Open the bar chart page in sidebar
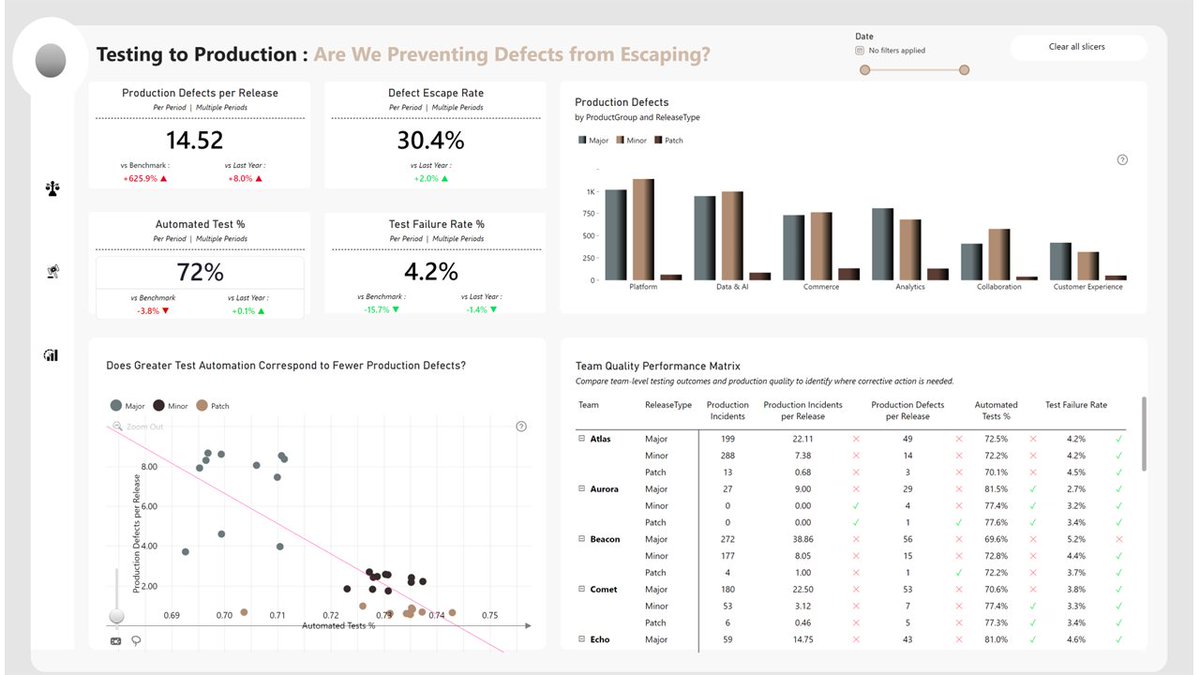Screen dimensions: 1200x675 coord(51,355)
